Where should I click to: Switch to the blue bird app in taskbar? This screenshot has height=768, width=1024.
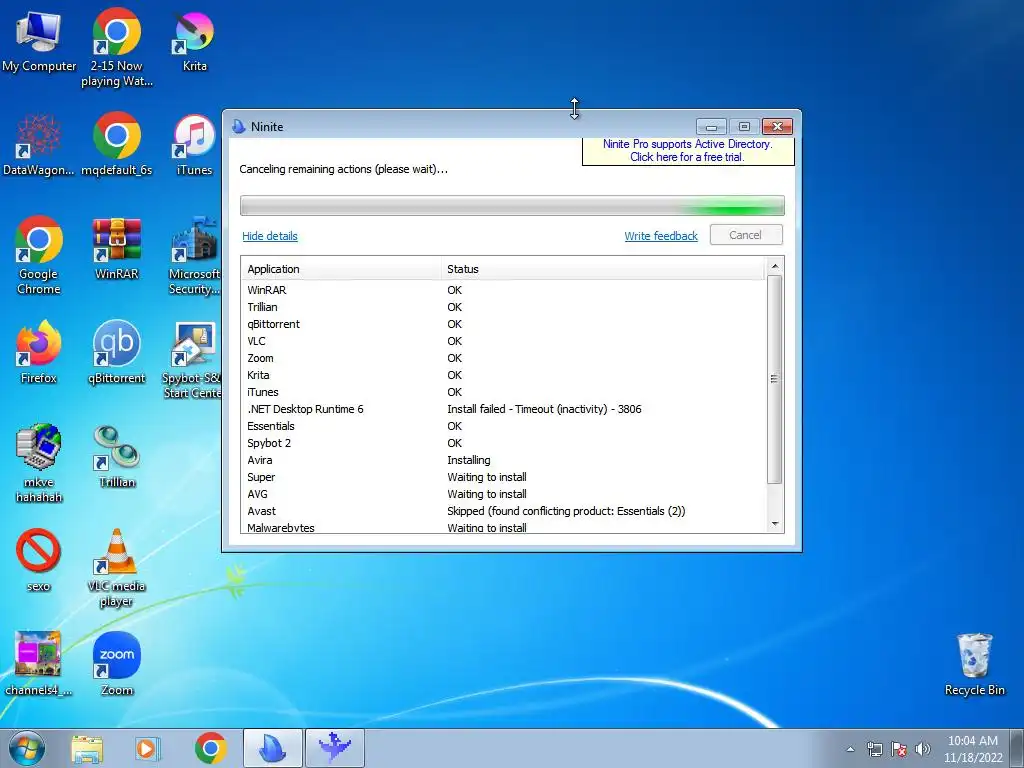[334, 748]
